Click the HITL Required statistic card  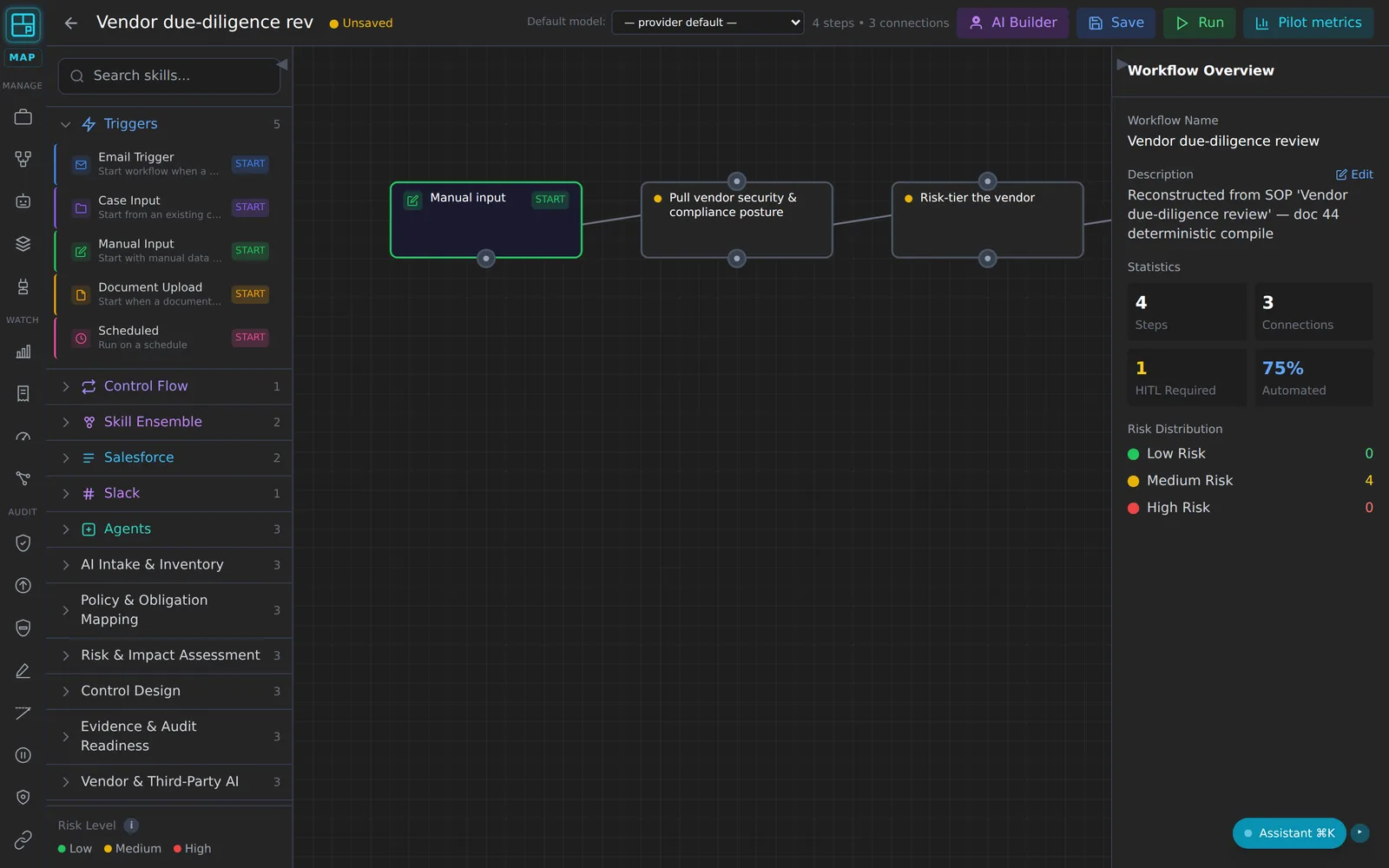click(1187, 378)
